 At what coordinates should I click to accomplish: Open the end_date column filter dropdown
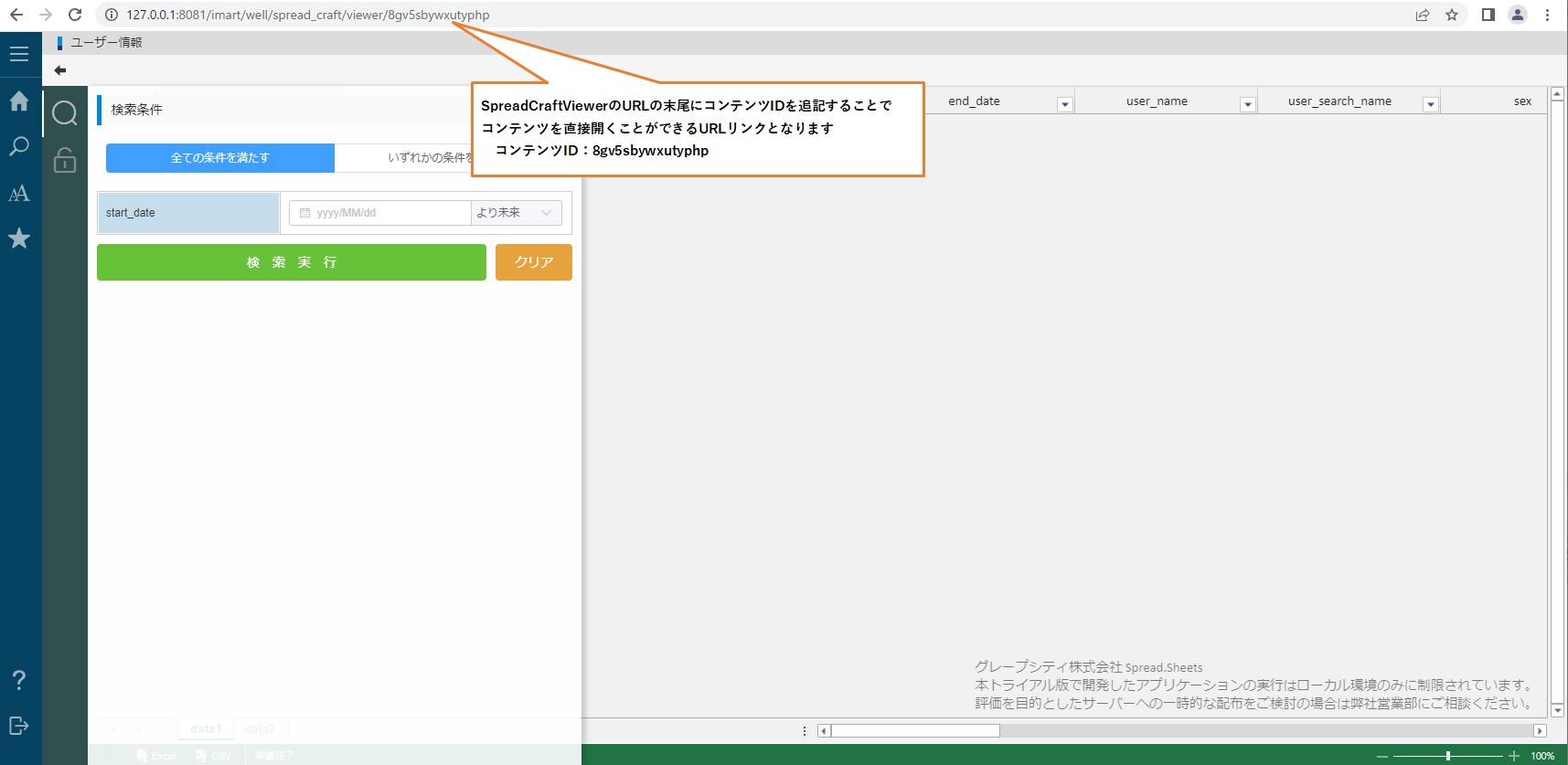click(x=1064, y=105)
